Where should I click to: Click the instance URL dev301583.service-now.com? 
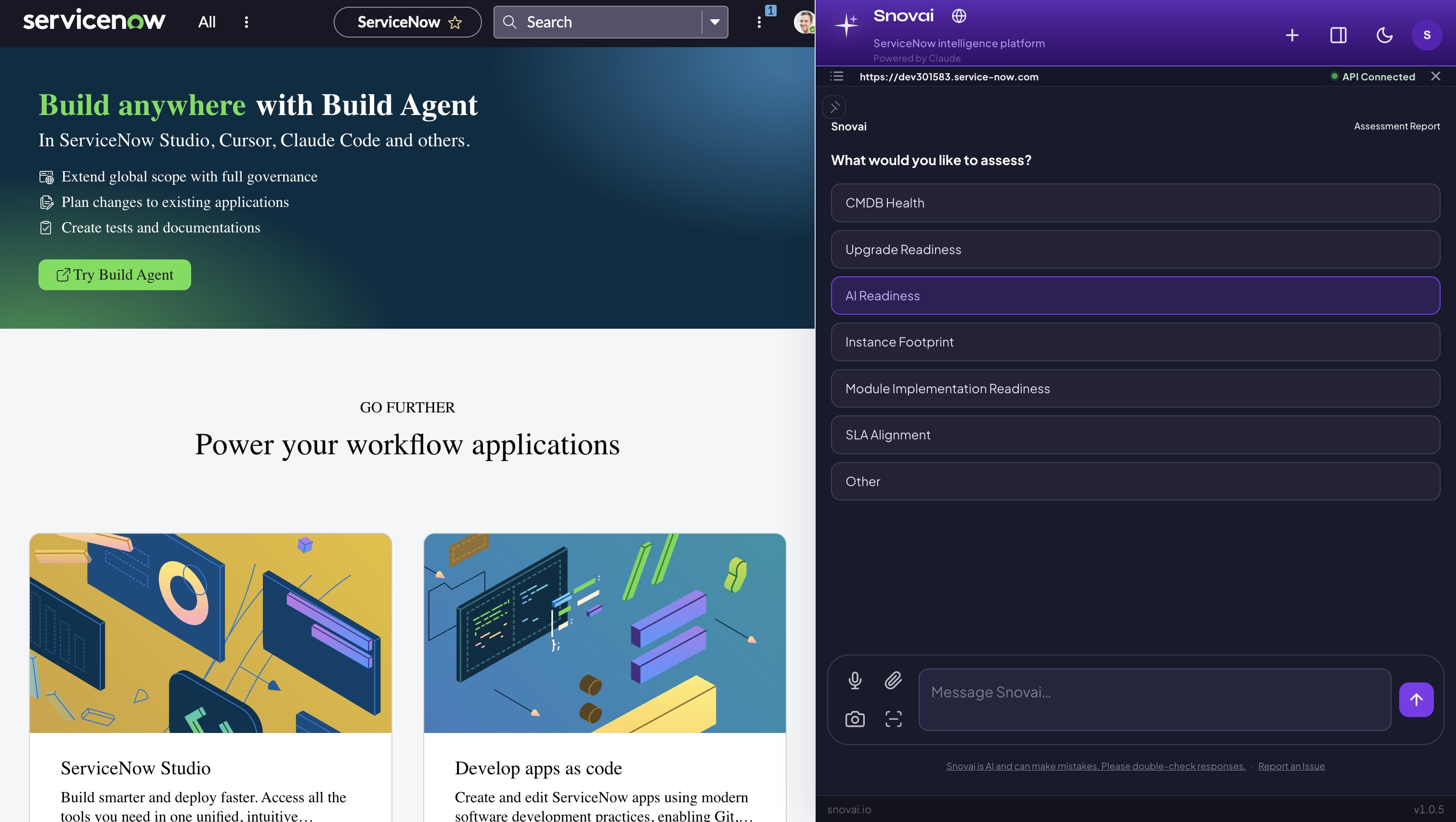tap(949, 77)
